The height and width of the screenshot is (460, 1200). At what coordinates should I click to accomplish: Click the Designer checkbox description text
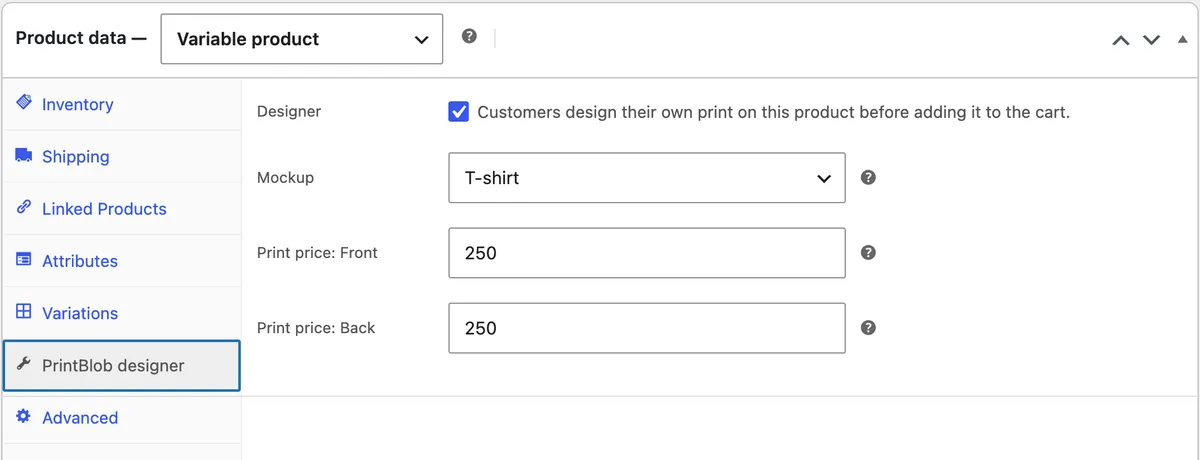[773, 112]
